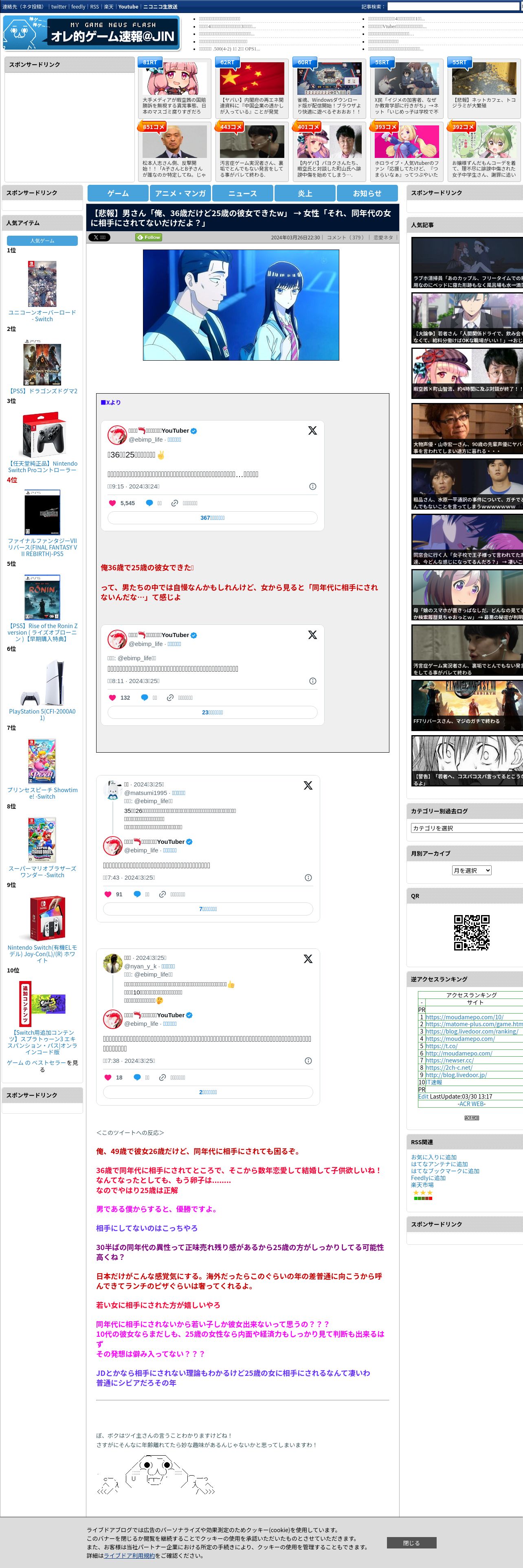Click the Feedlyに追加 link
The height and width of the screenshot is (1568, 523).
point(428,1178)
